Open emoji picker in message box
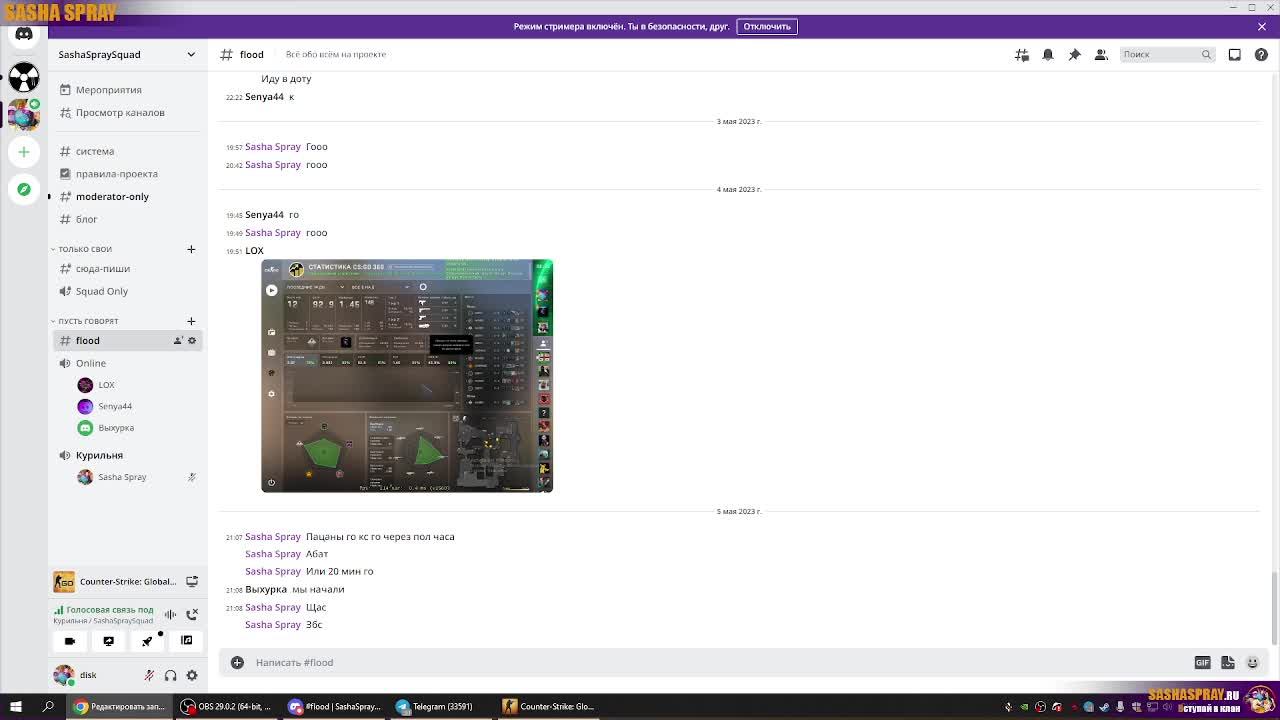The height and width of the screenshot is (720, 1280). click(1252, 662)
